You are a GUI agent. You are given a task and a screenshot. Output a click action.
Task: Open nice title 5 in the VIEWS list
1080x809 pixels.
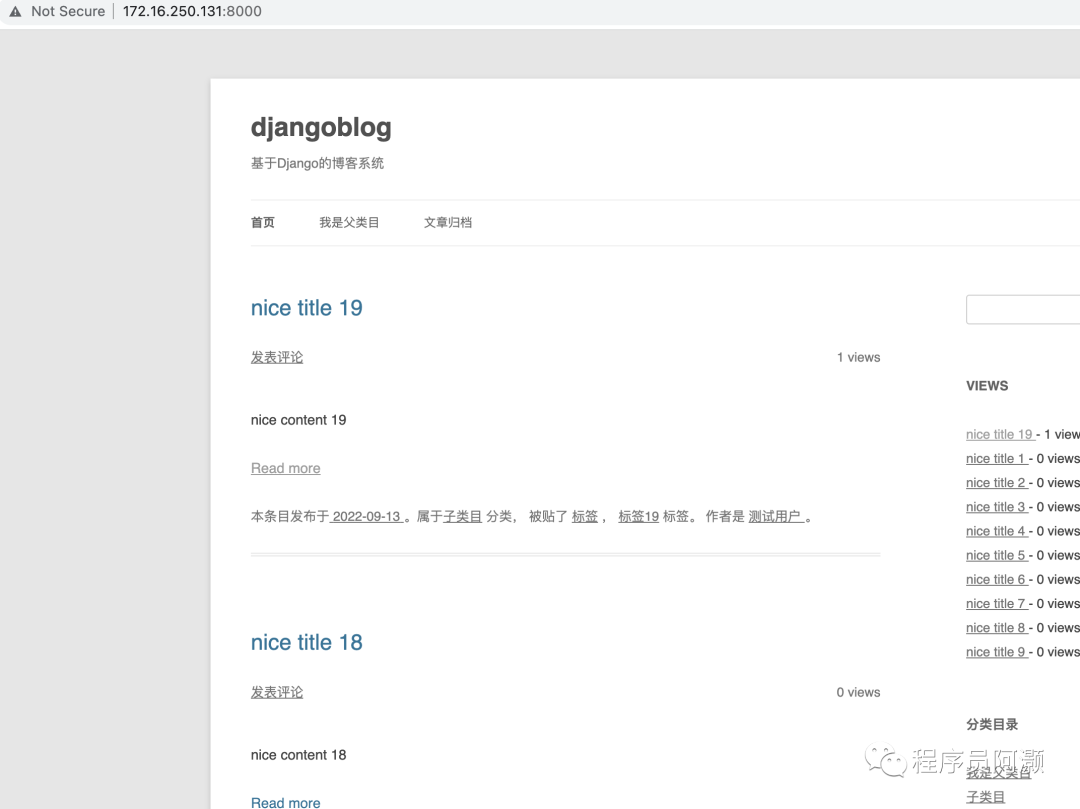click(x=997, y=555)
